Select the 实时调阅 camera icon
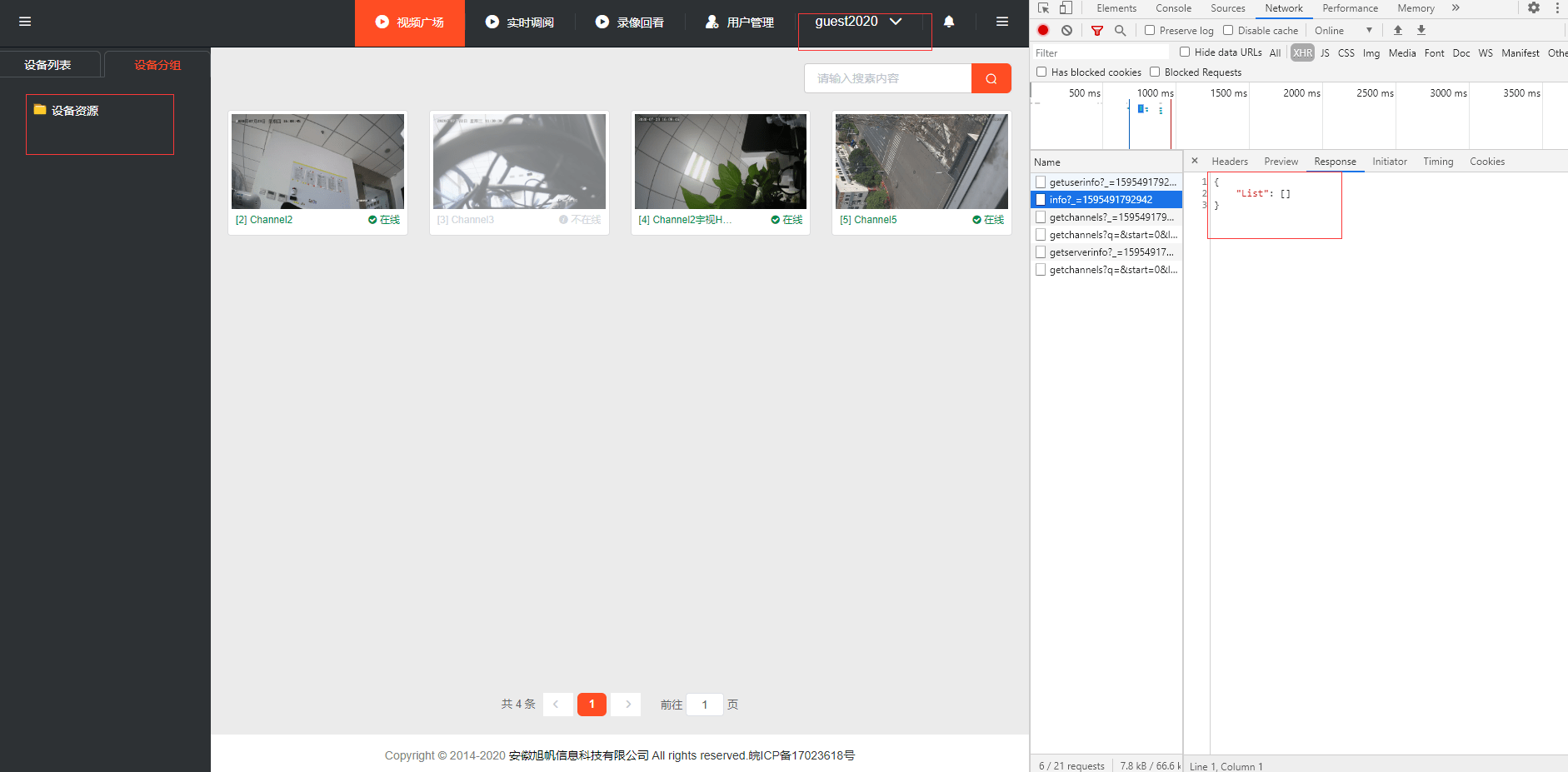Image resolution: width=1568 pixels, height=772 pixels. pos(492,22)
